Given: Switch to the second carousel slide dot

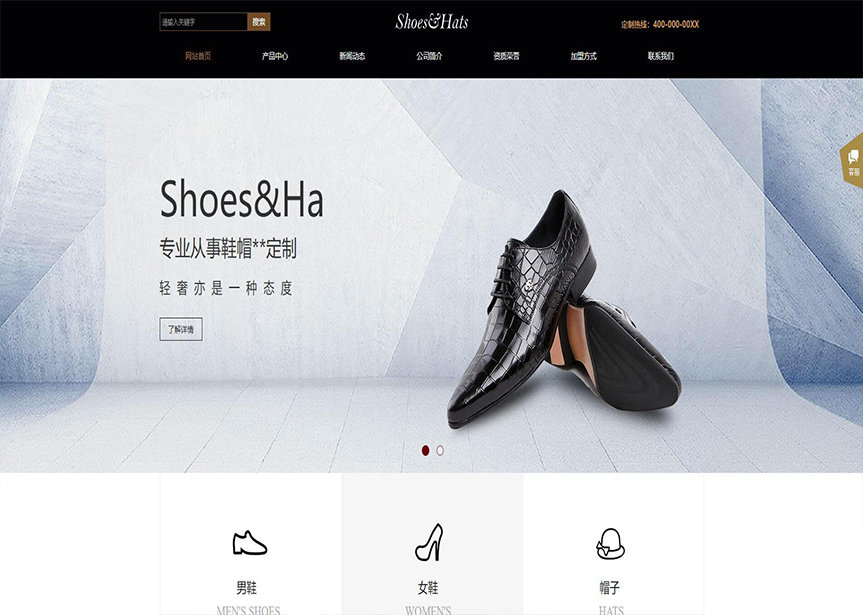Looking at the screenshot, I should (x=440, y=450).
